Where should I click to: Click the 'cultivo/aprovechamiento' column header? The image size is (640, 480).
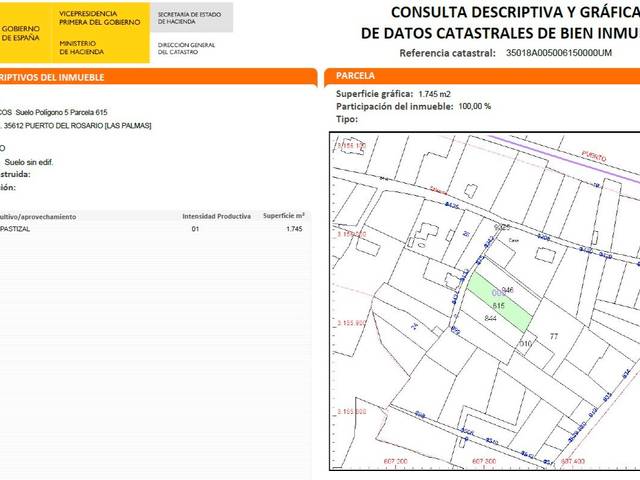pos(38,217)
